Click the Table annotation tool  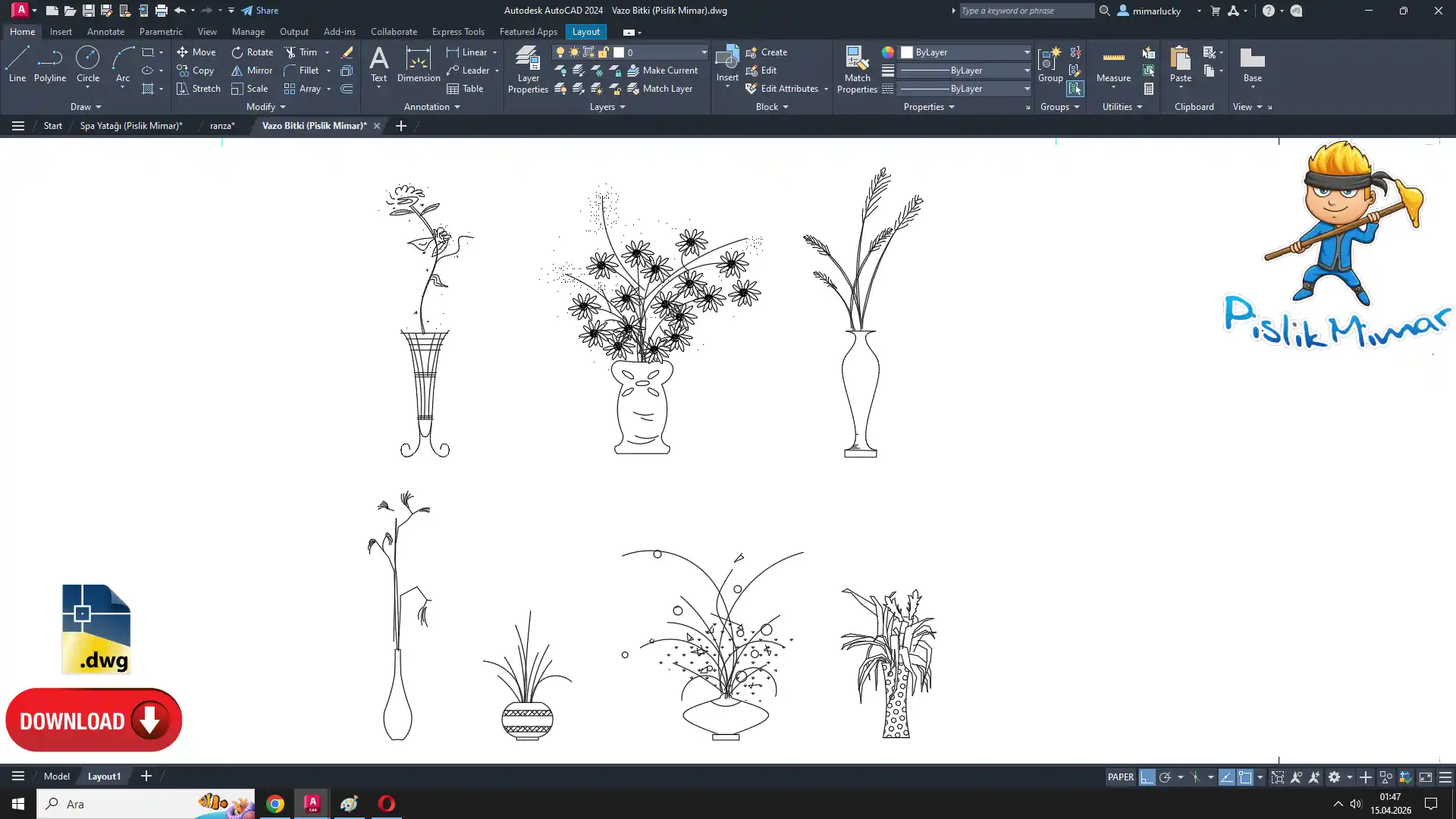coord(465,89)
